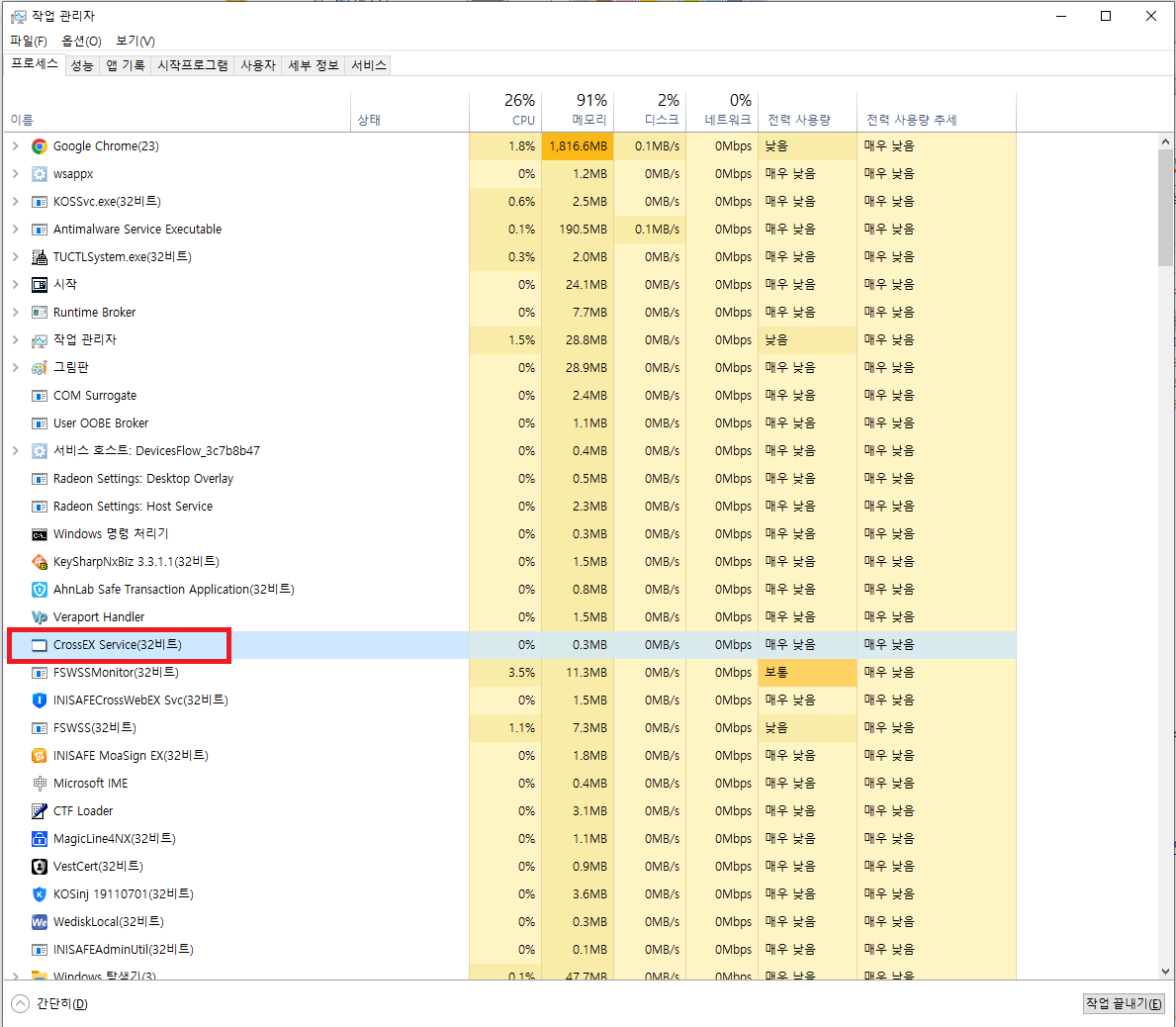Select the INISAFEAdminUtil(32비트) row
This screenshot has width=1176, height=1027.
(510, 950)
